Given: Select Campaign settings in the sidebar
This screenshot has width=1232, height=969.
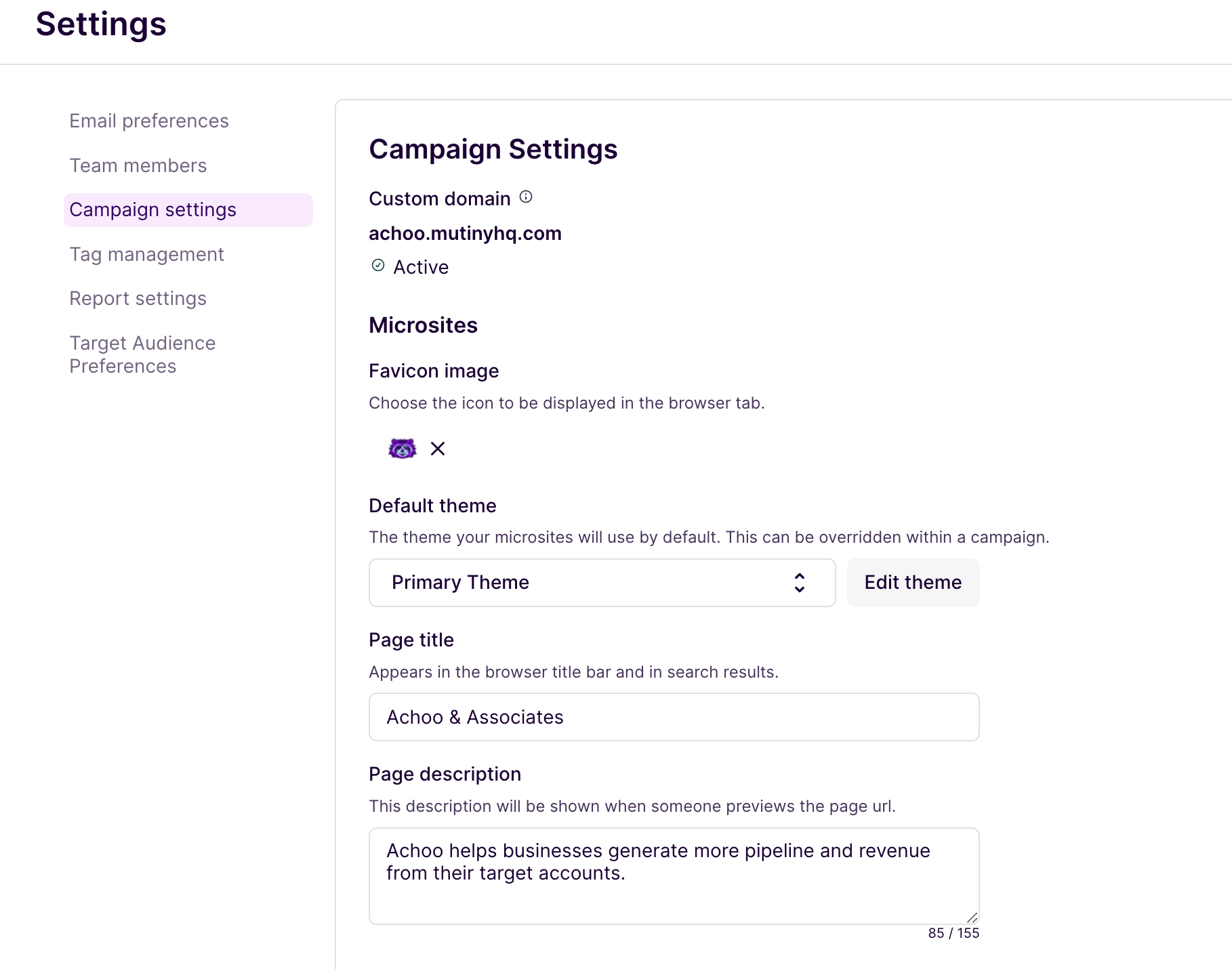Looking at the screenshot, I should [x=153, y=210].
